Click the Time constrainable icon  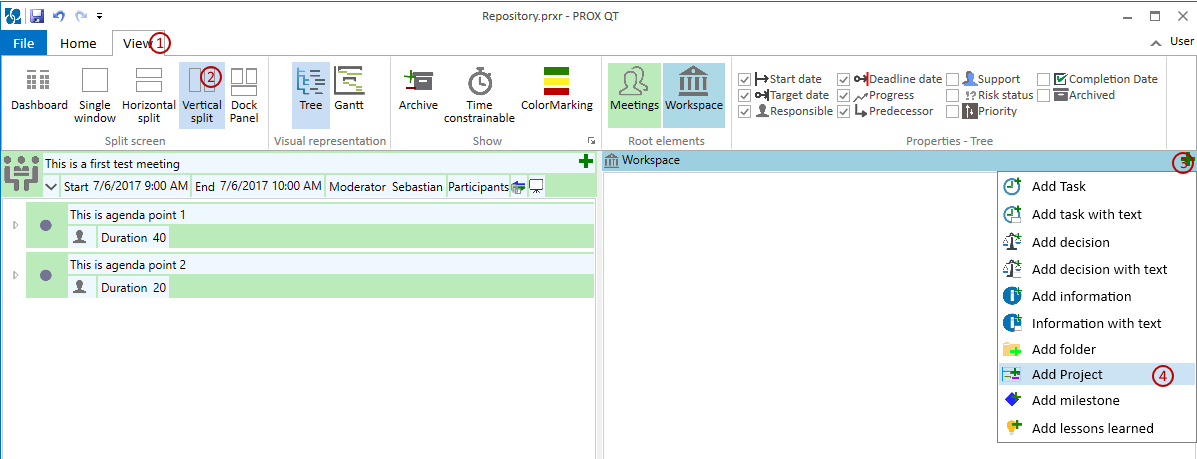481,94
